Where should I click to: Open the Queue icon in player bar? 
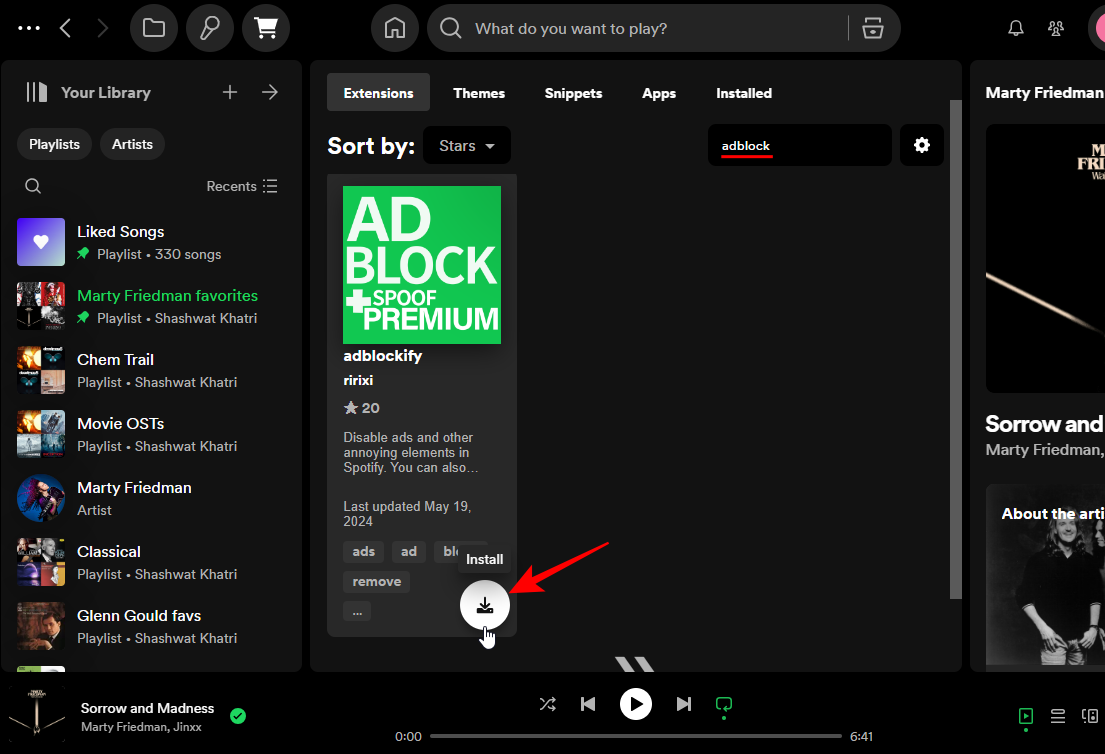1057,716
